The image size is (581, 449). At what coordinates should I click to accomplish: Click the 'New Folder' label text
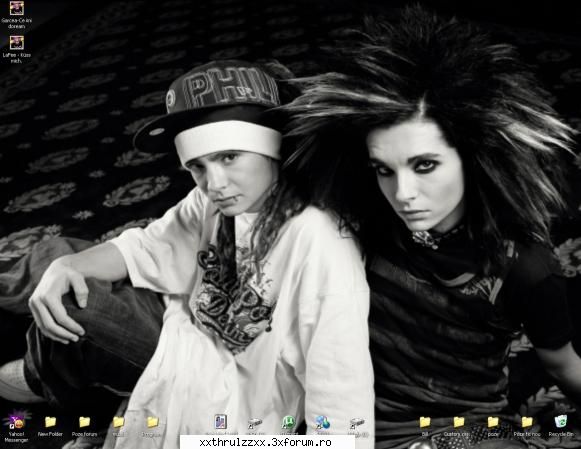[50, 434]
